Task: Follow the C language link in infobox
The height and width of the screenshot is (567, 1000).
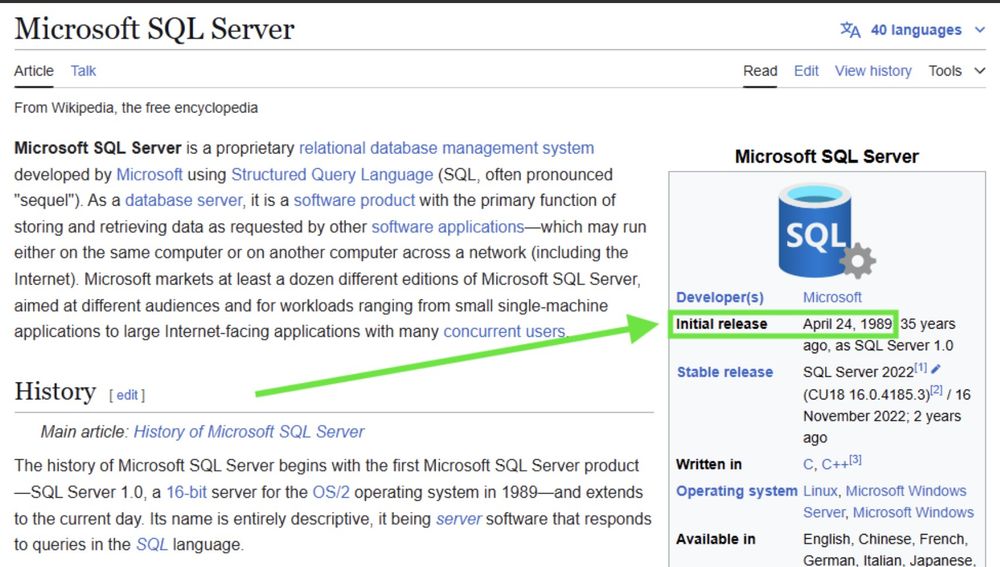Action: [807, 464]
